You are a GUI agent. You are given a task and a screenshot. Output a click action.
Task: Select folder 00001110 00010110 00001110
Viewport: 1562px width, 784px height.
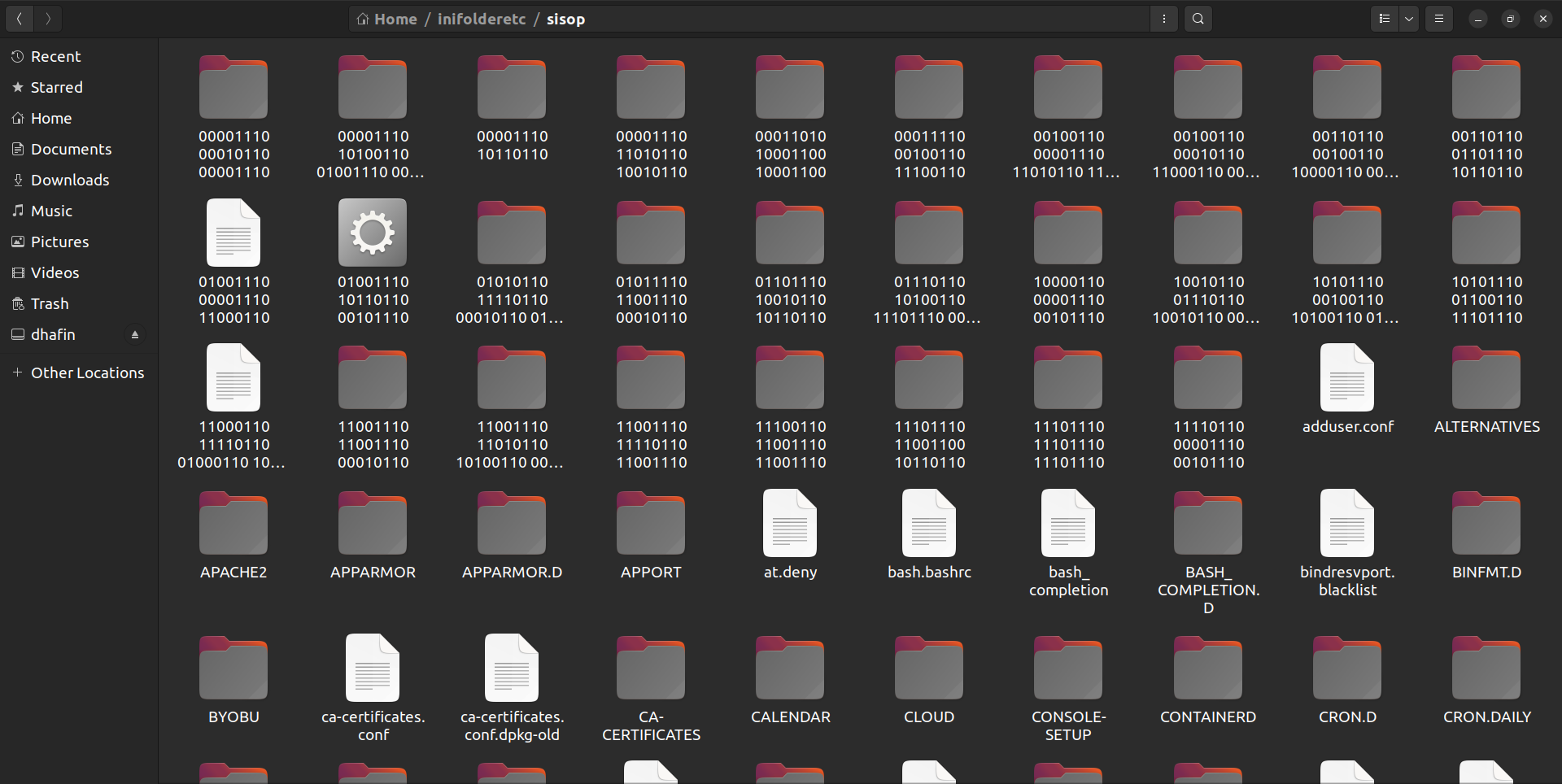coord(233,117)
